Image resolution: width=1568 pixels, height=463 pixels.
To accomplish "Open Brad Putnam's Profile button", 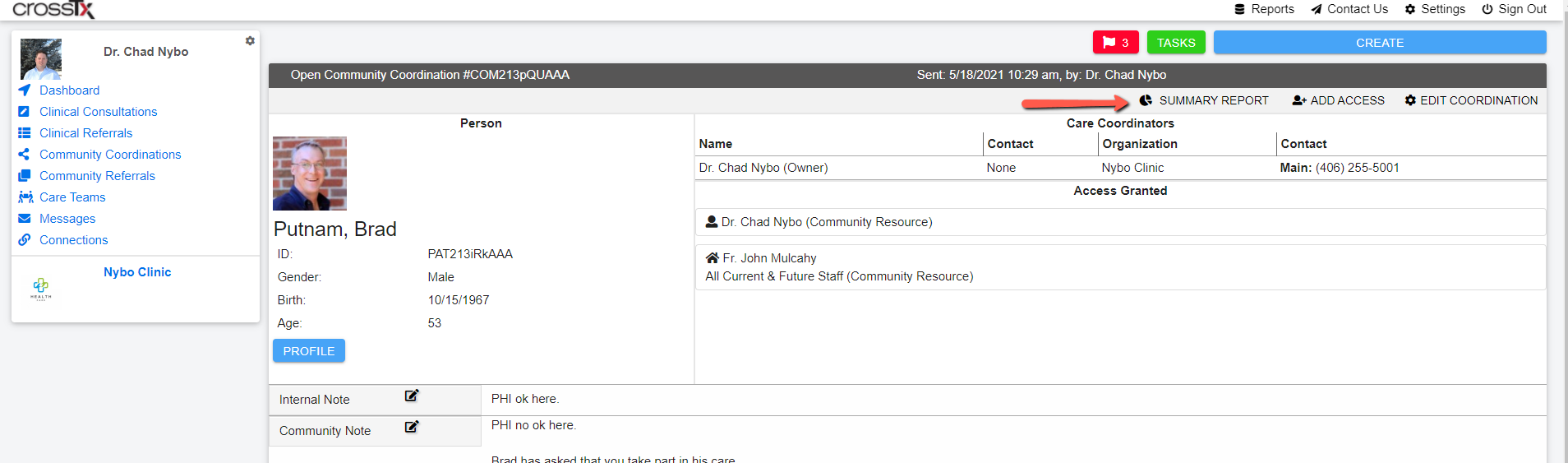I will click(x=309, y=351).
